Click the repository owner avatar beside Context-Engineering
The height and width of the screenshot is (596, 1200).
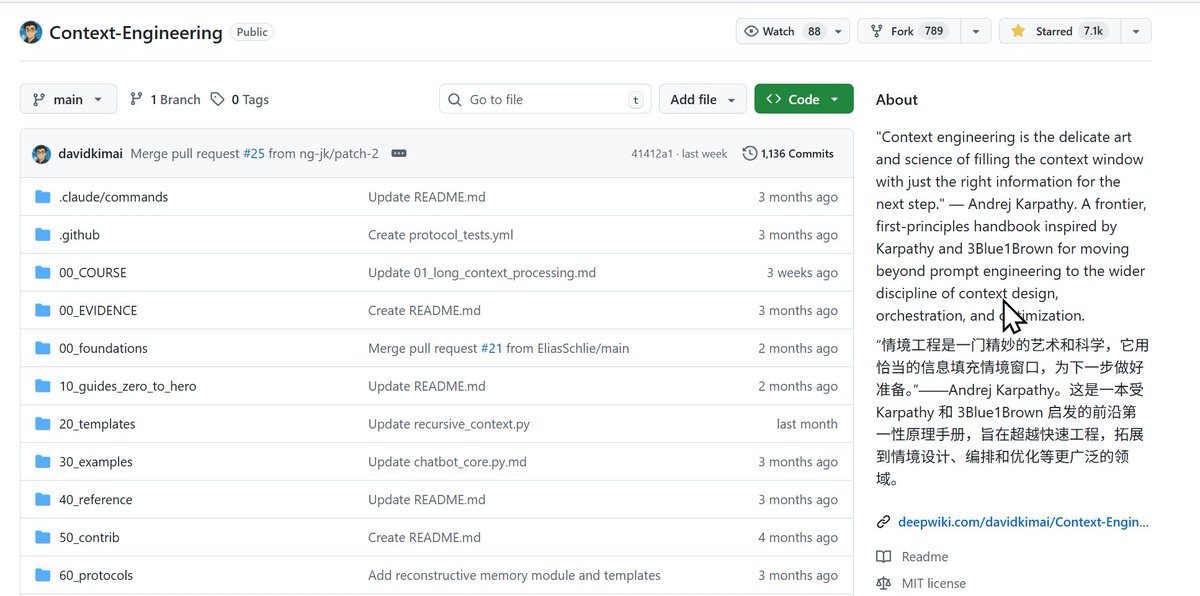click(31, 32)
